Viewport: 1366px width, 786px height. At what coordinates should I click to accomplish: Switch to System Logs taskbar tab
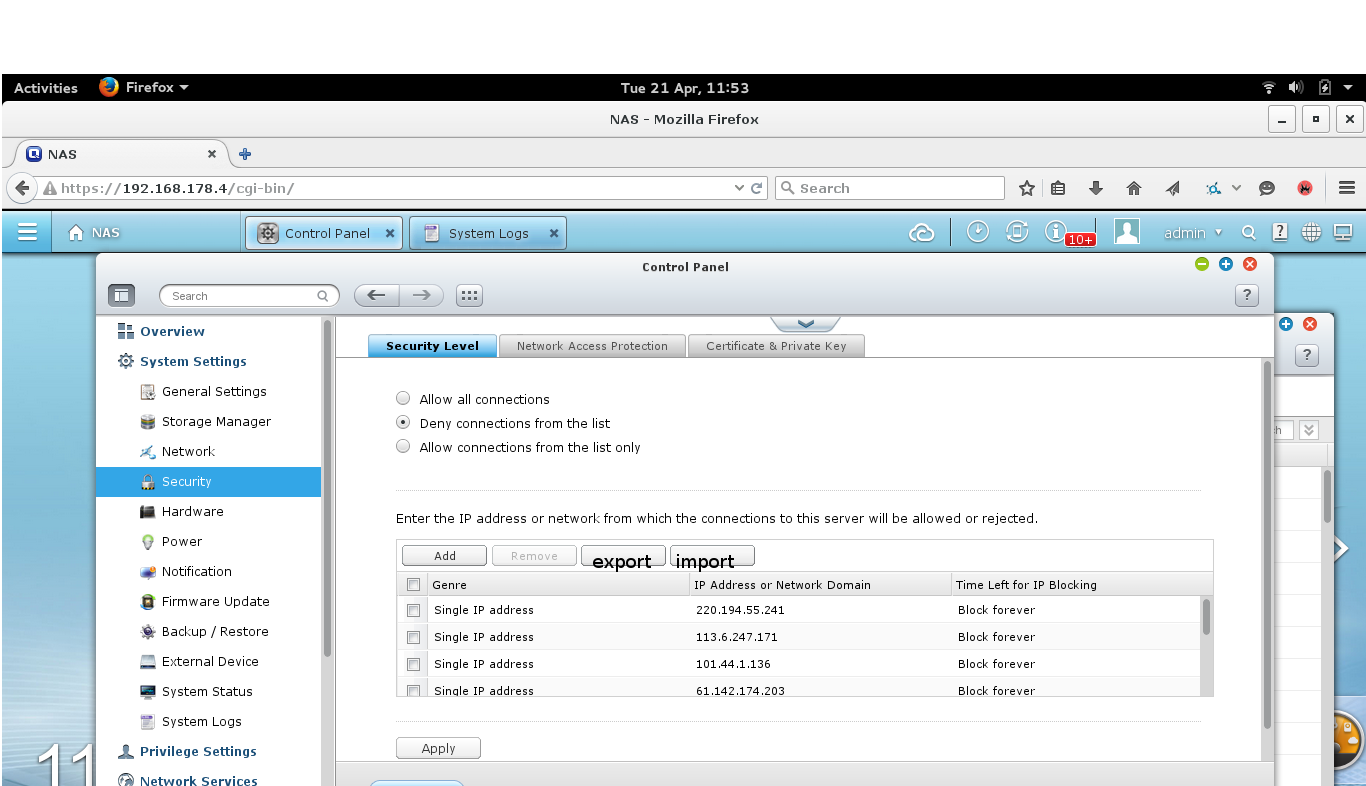[488, 233]
